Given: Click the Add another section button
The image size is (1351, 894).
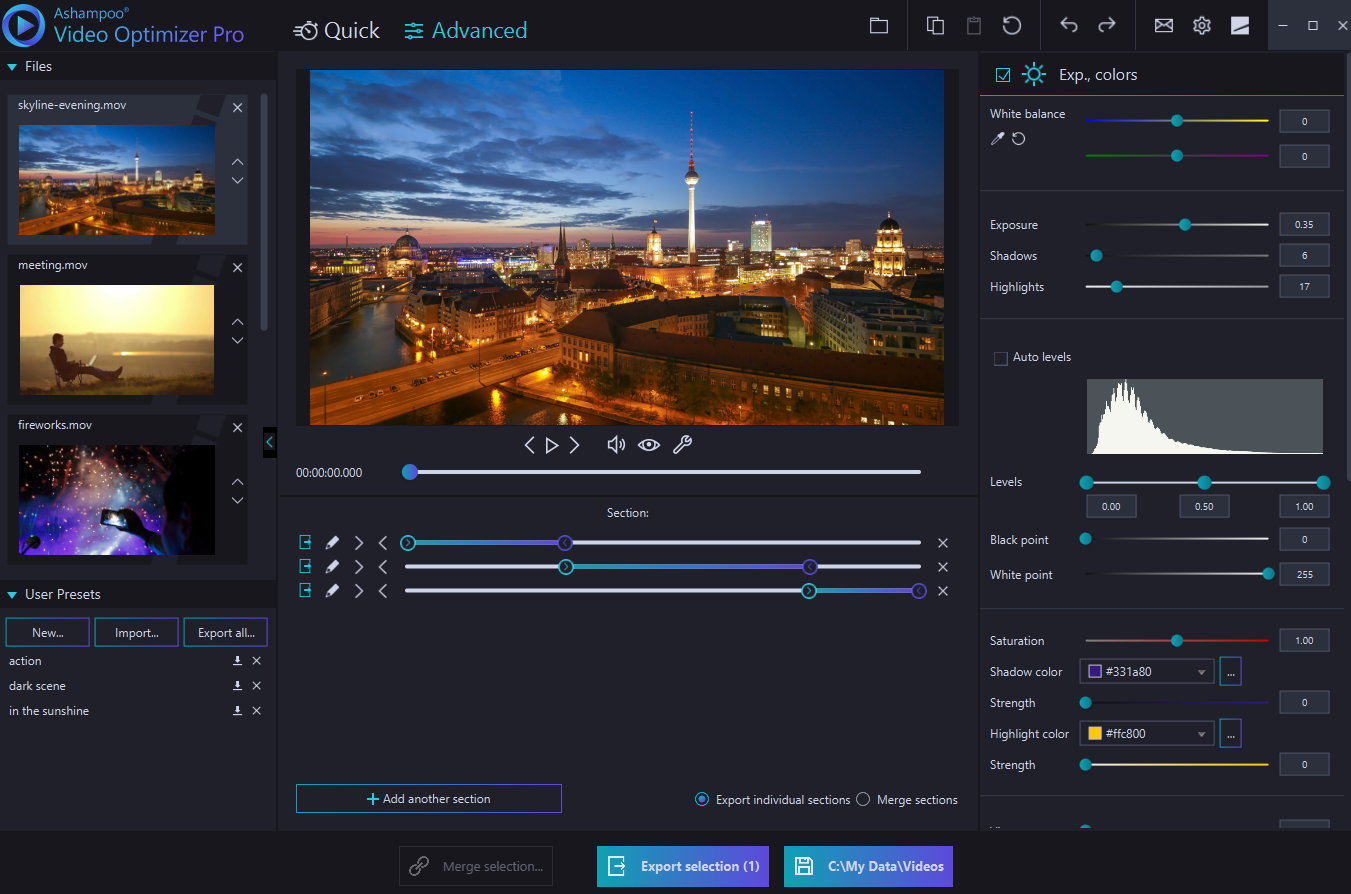Looking at the screenshot, I should (428, 798).
